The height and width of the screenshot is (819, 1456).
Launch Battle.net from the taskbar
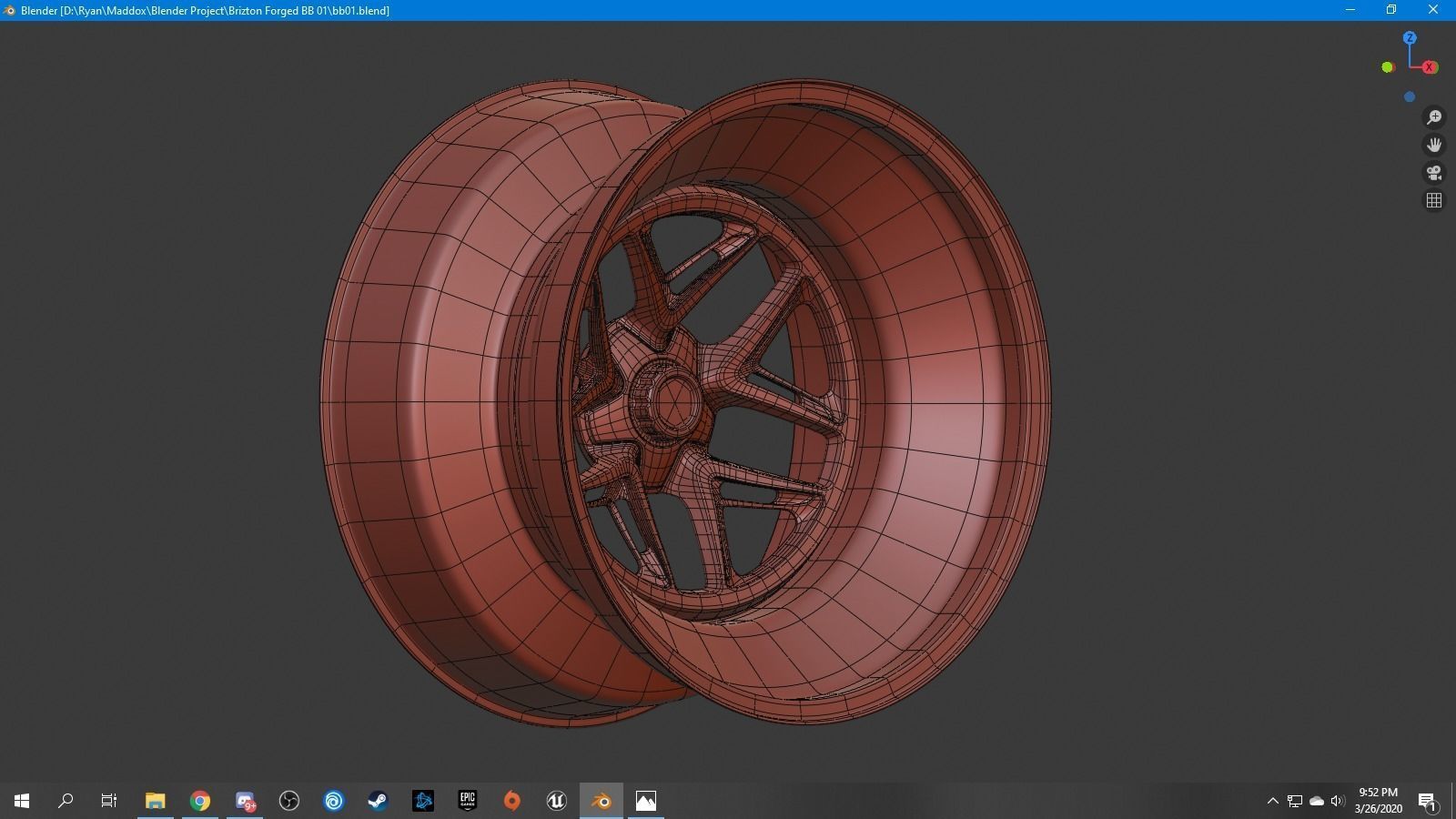click(x=423, y=801)
